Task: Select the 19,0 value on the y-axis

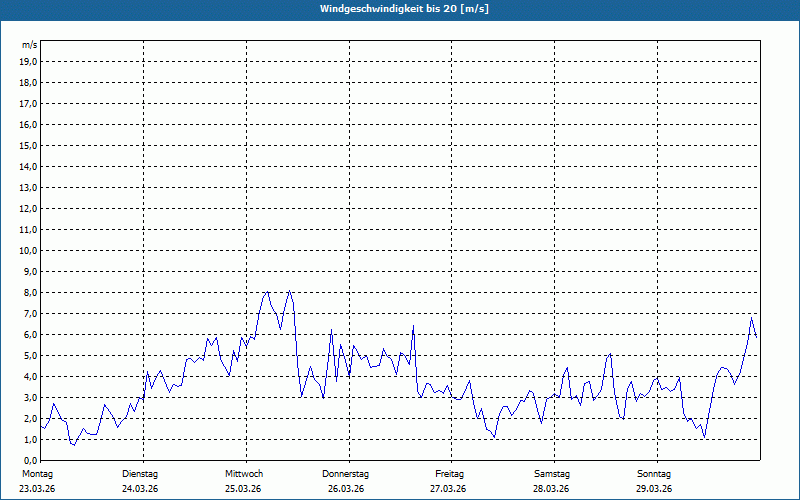Action: 28,61
